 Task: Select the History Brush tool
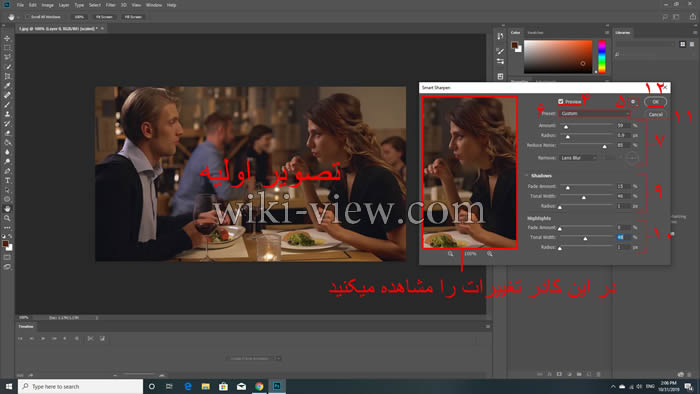point(7,124)
